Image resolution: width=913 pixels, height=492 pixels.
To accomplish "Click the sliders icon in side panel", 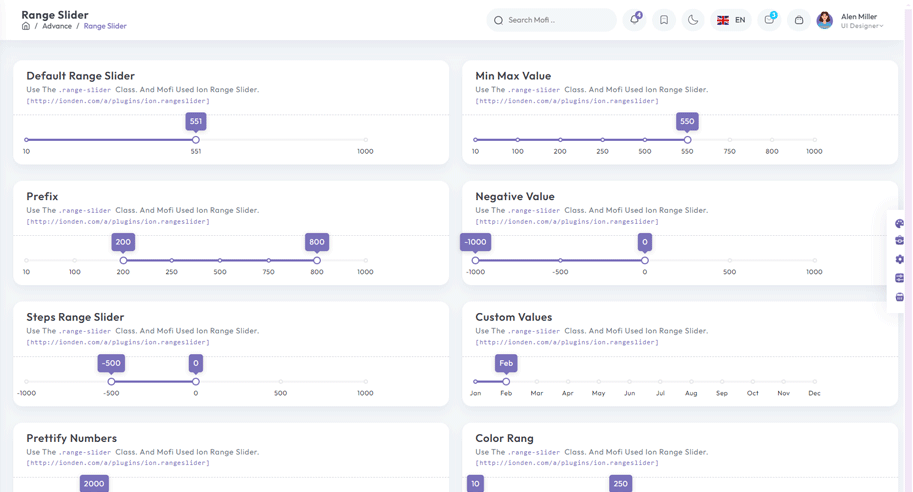I will tap(899, 278).
